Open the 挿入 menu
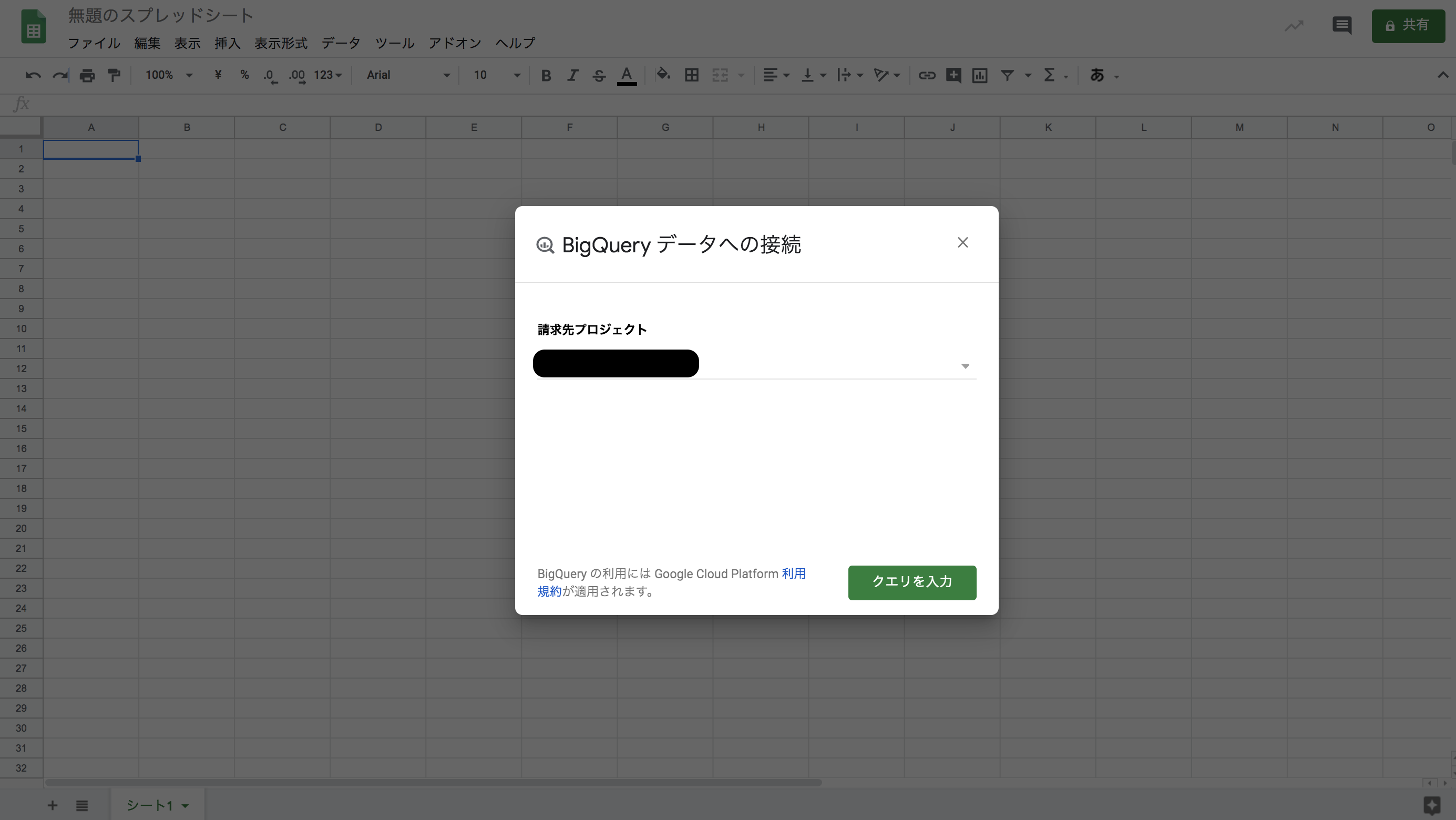Image resolution: width=1456 pixels, height=820 pixels. point(227,43)
